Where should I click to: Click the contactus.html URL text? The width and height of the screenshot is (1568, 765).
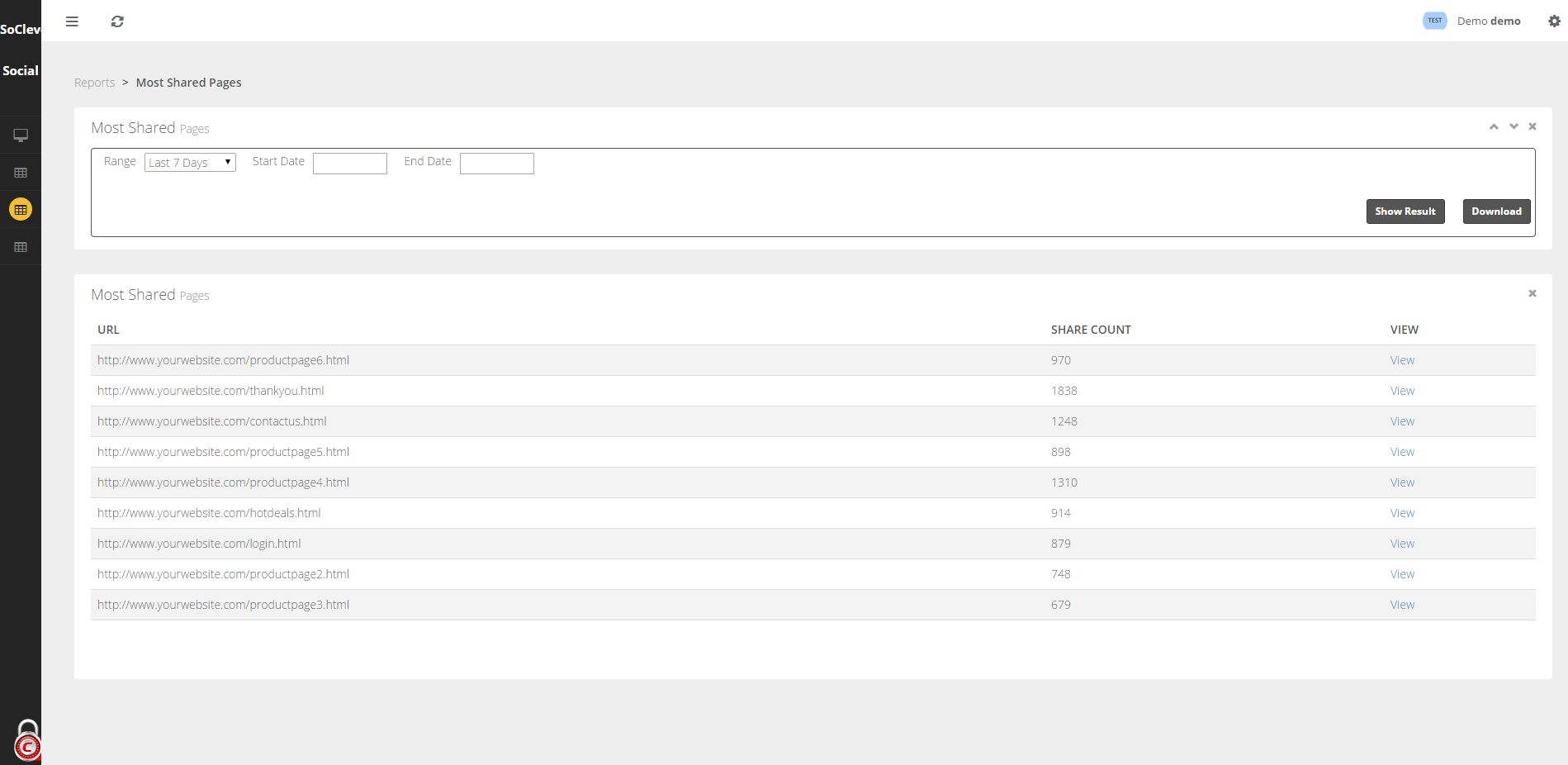[212, 421]
